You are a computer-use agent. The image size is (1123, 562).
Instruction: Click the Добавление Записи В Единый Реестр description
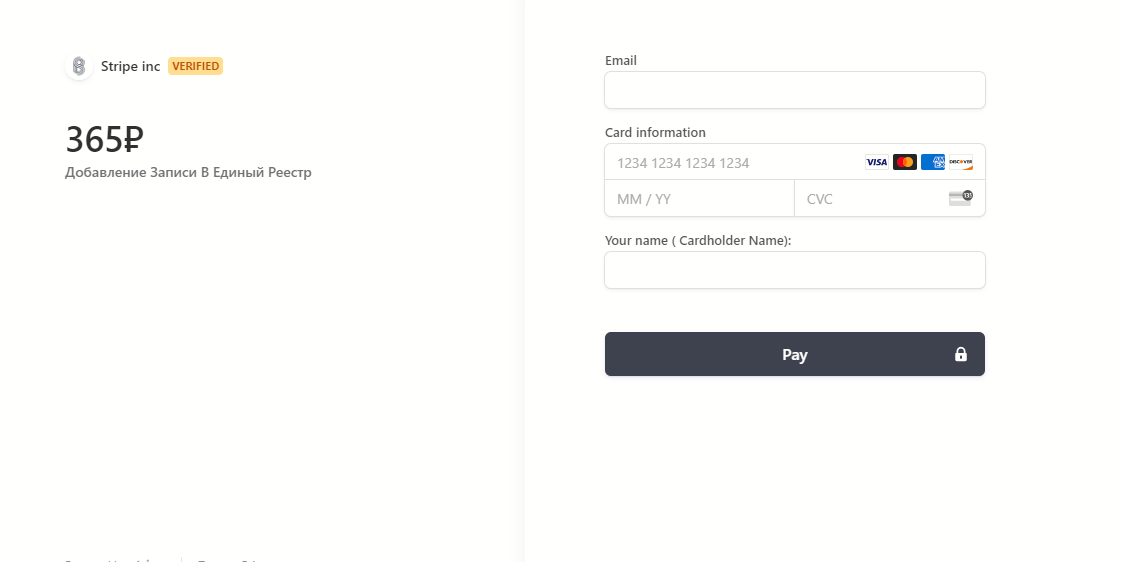188,173
